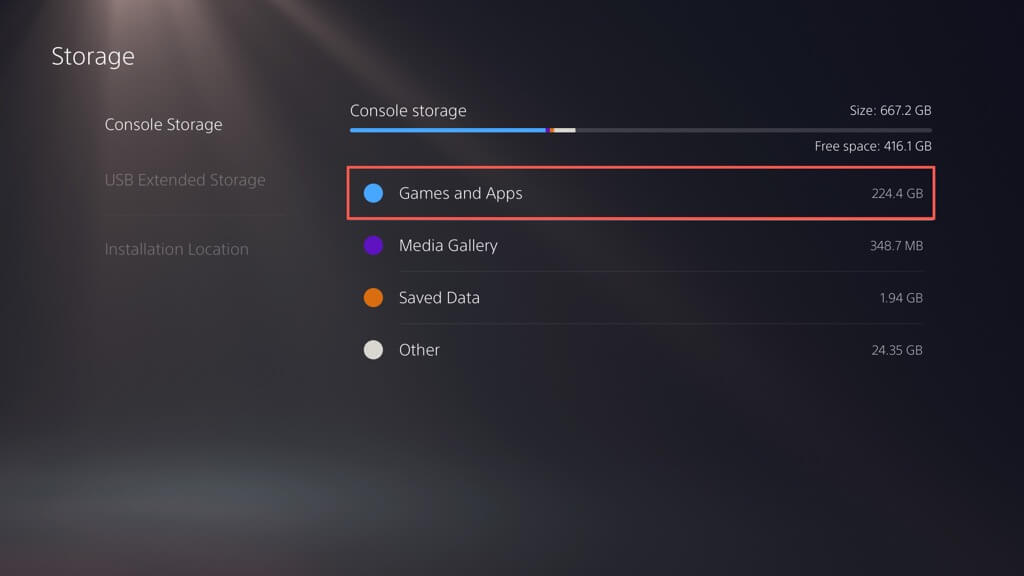Viewport: 1024px width, 576px height.
Task: Click the 1.94 GB size value
Action: [900, 297]
